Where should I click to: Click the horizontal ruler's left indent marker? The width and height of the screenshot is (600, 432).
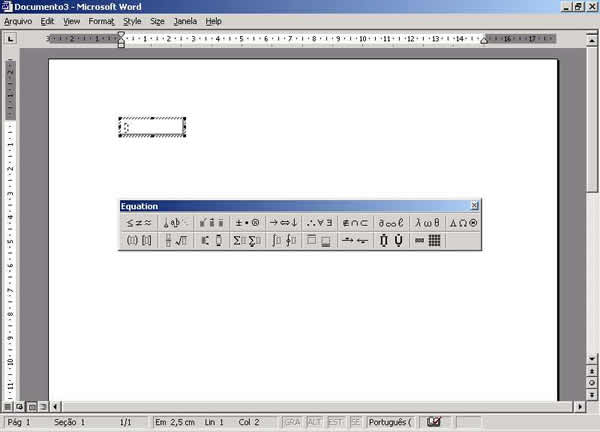tap(121, 44)
